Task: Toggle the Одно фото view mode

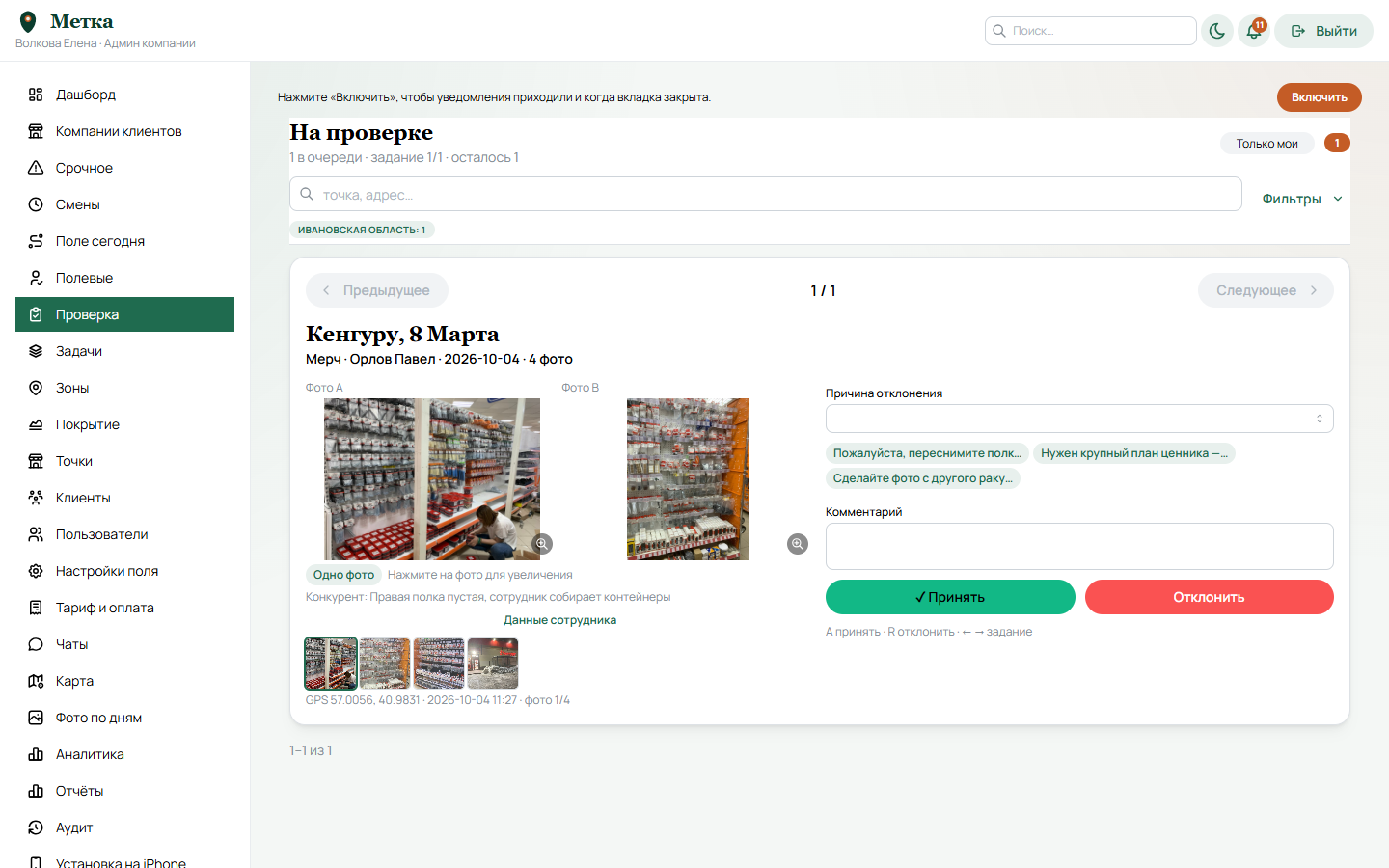Action: 343,575
